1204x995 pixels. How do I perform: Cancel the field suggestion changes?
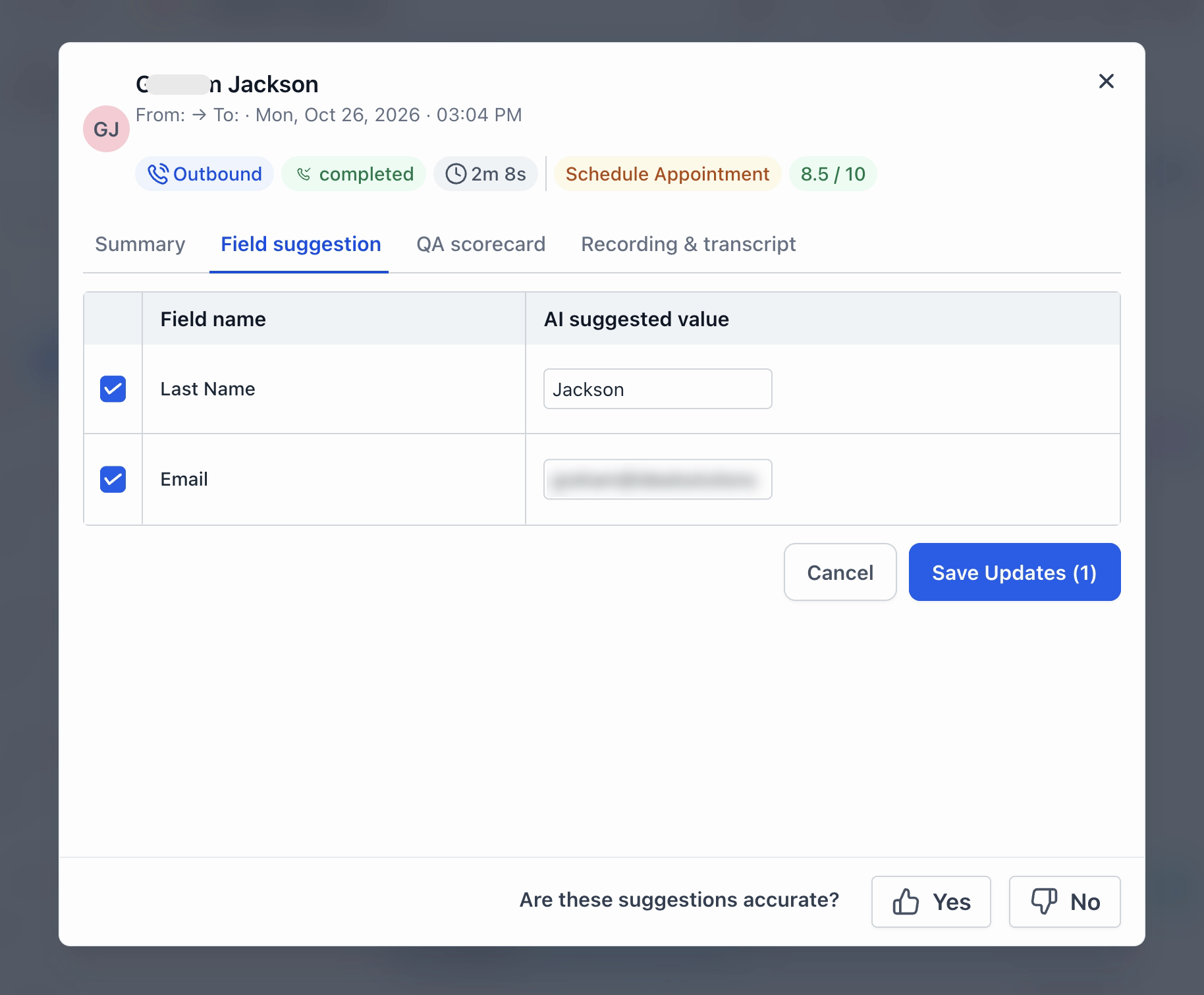(840, 572)
